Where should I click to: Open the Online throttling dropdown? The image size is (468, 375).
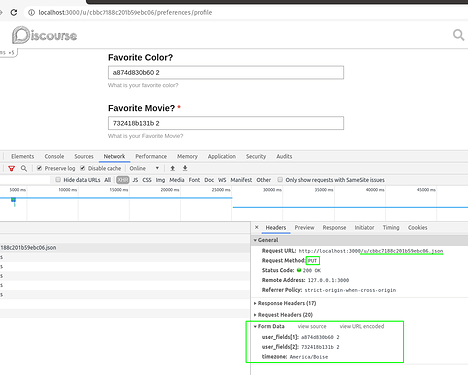(x=144, y=168)
